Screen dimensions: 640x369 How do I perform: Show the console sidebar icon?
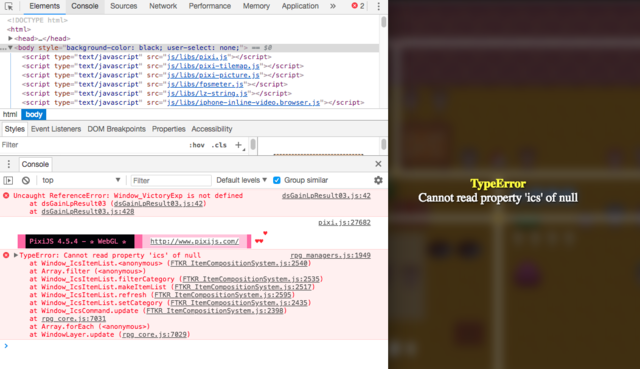pos(8,180)
